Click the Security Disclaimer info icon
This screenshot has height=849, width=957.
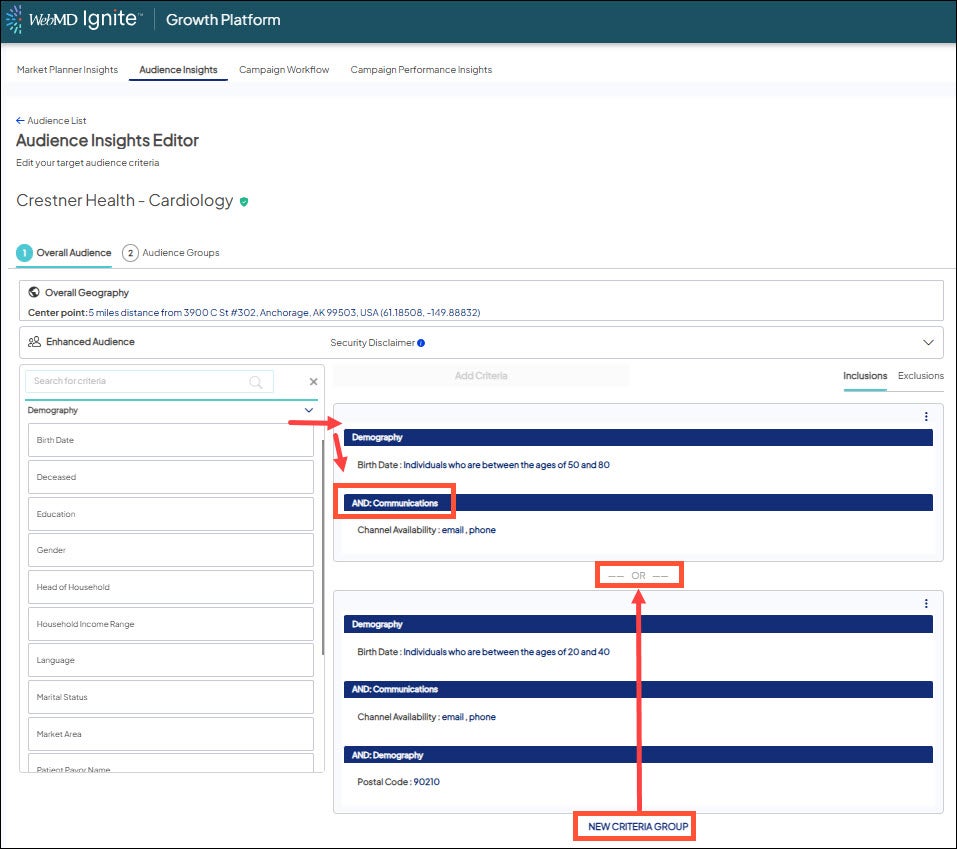click(x=421, y=343)
